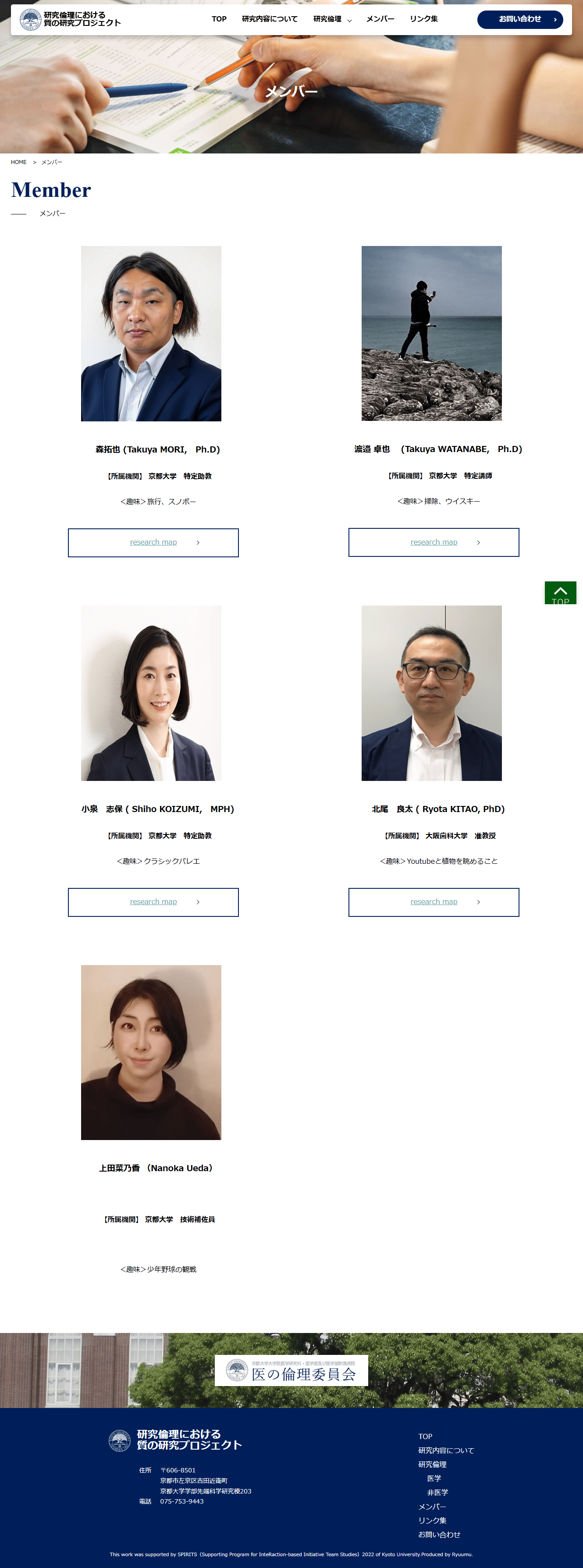Click the arrow in お問い合わせ button
The height and width of the screenshot is (1568, 583).
point(555,19)
